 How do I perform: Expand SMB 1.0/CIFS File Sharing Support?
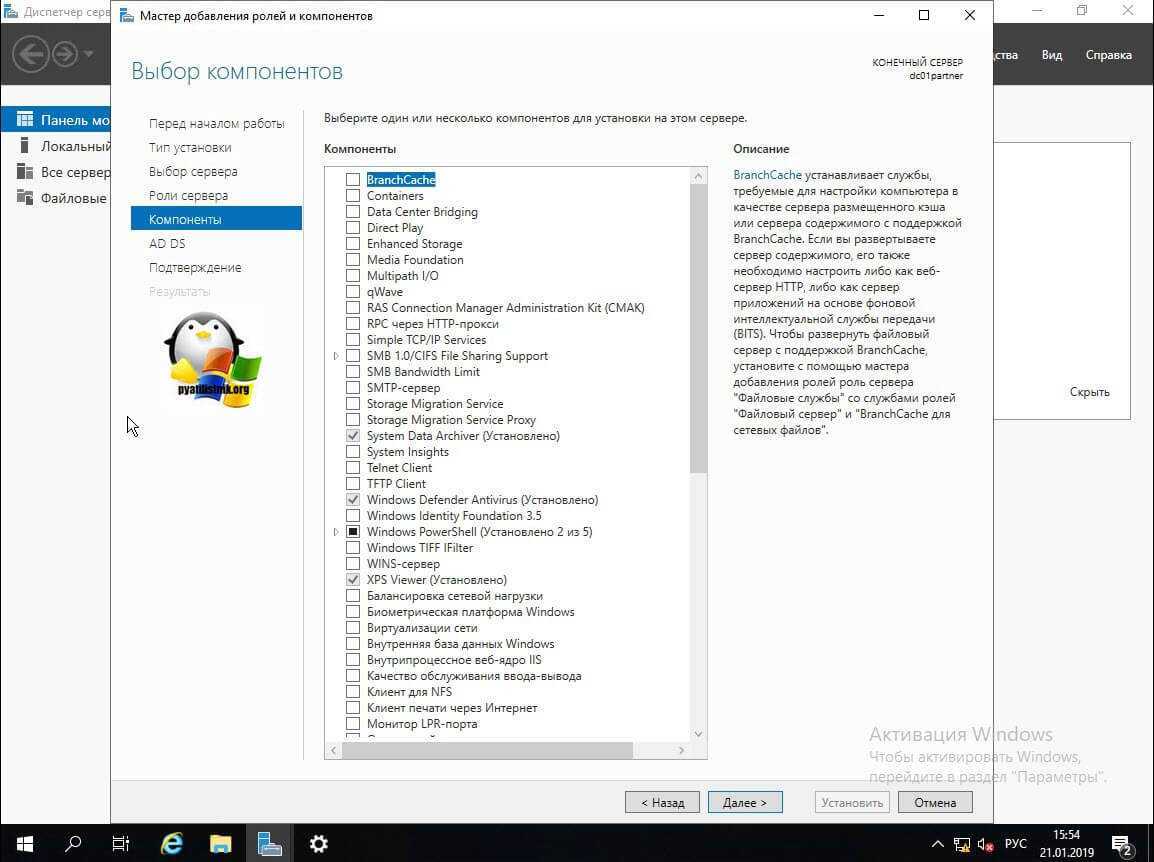[336, 356]
